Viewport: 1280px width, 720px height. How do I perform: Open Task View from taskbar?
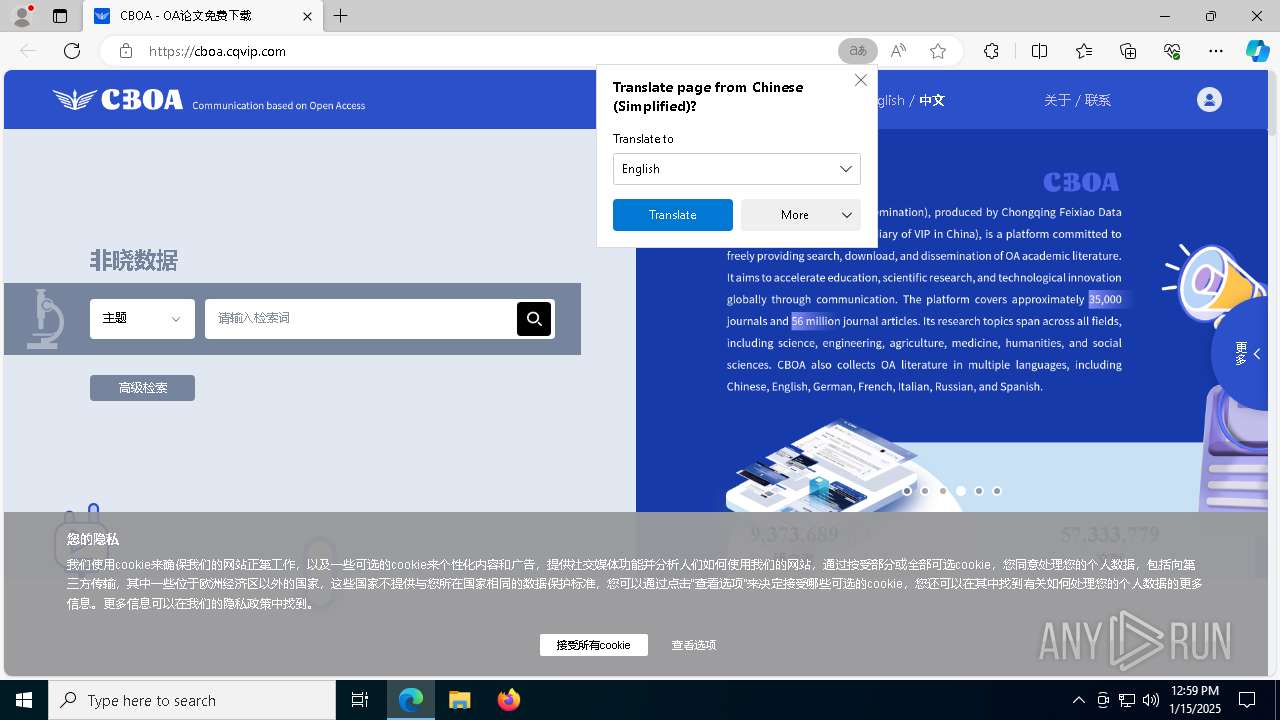point(360,700)
